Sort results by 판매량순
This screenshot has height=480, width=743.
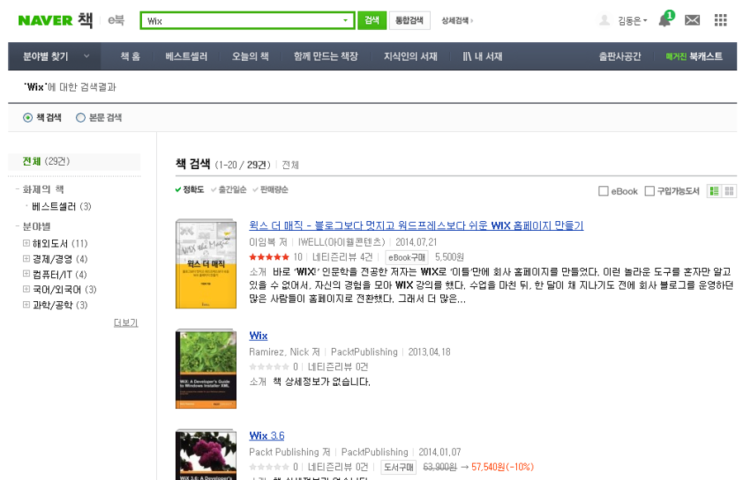pos(270,190)
